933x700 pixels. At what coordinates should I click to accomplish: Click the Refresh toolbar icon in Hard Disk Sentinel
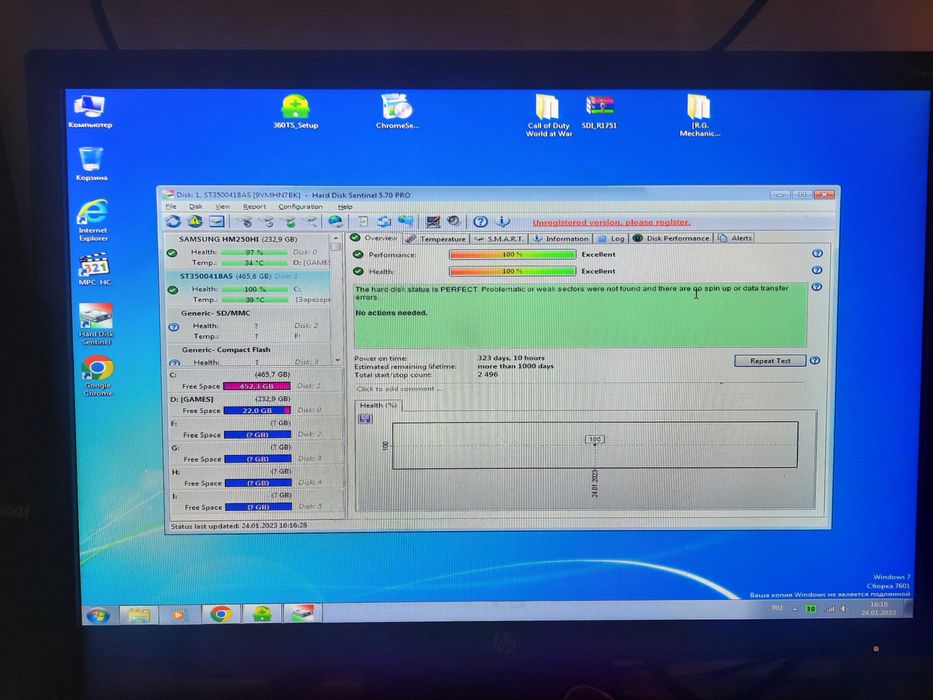click(x=173, y=221)
